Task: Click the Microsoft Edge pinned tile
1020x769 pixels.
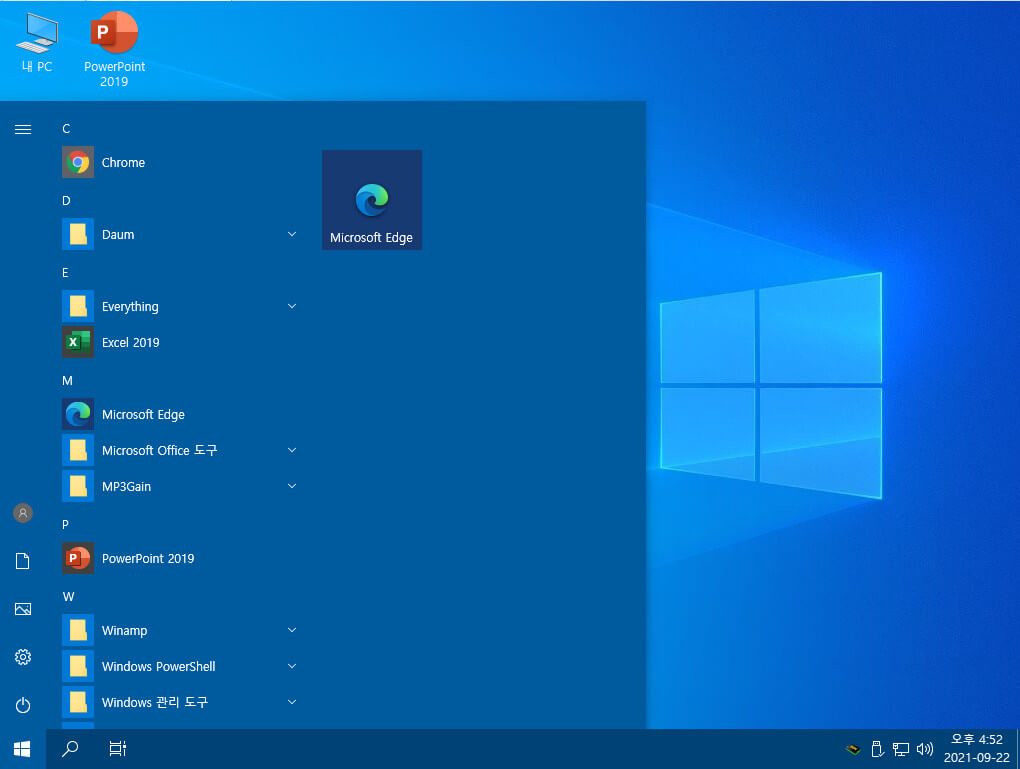Action: pyautogui.click(x=372, y=200)
